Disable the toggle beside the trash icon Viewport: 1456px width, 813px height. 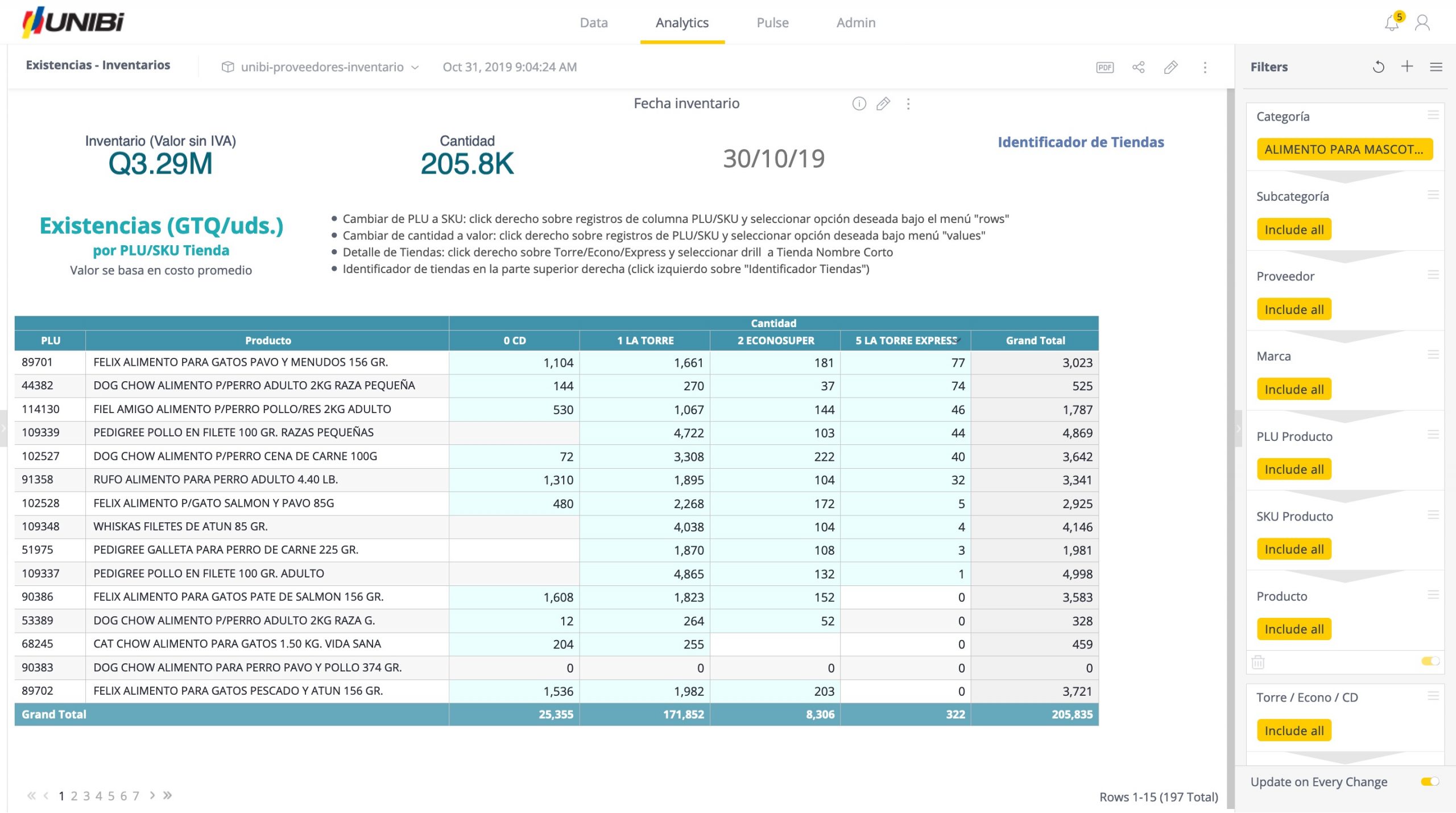[1435, 662]
